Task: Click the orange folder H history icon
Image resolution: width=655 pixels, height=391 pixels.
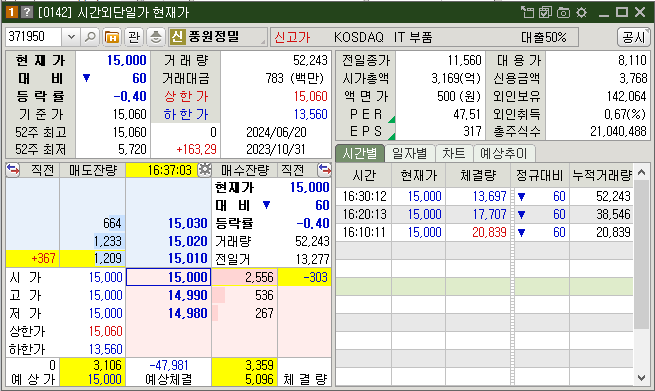Action: 112,37
